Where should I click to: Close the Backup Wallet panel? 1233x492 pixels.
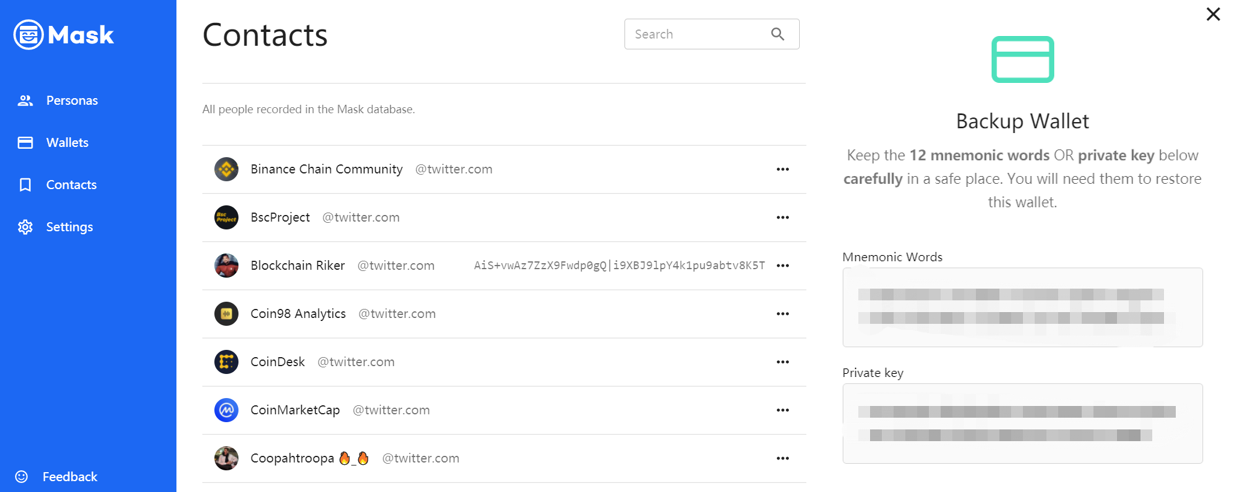tap(1213, 14)
